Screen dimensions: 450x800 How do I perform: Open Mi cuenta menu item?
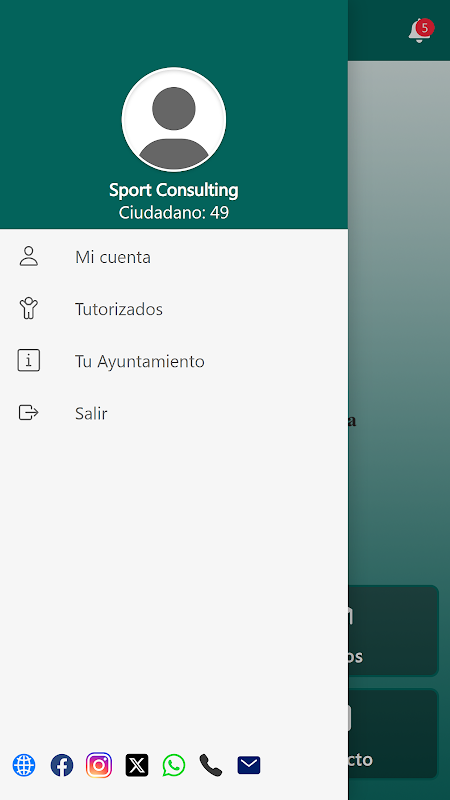174,257
